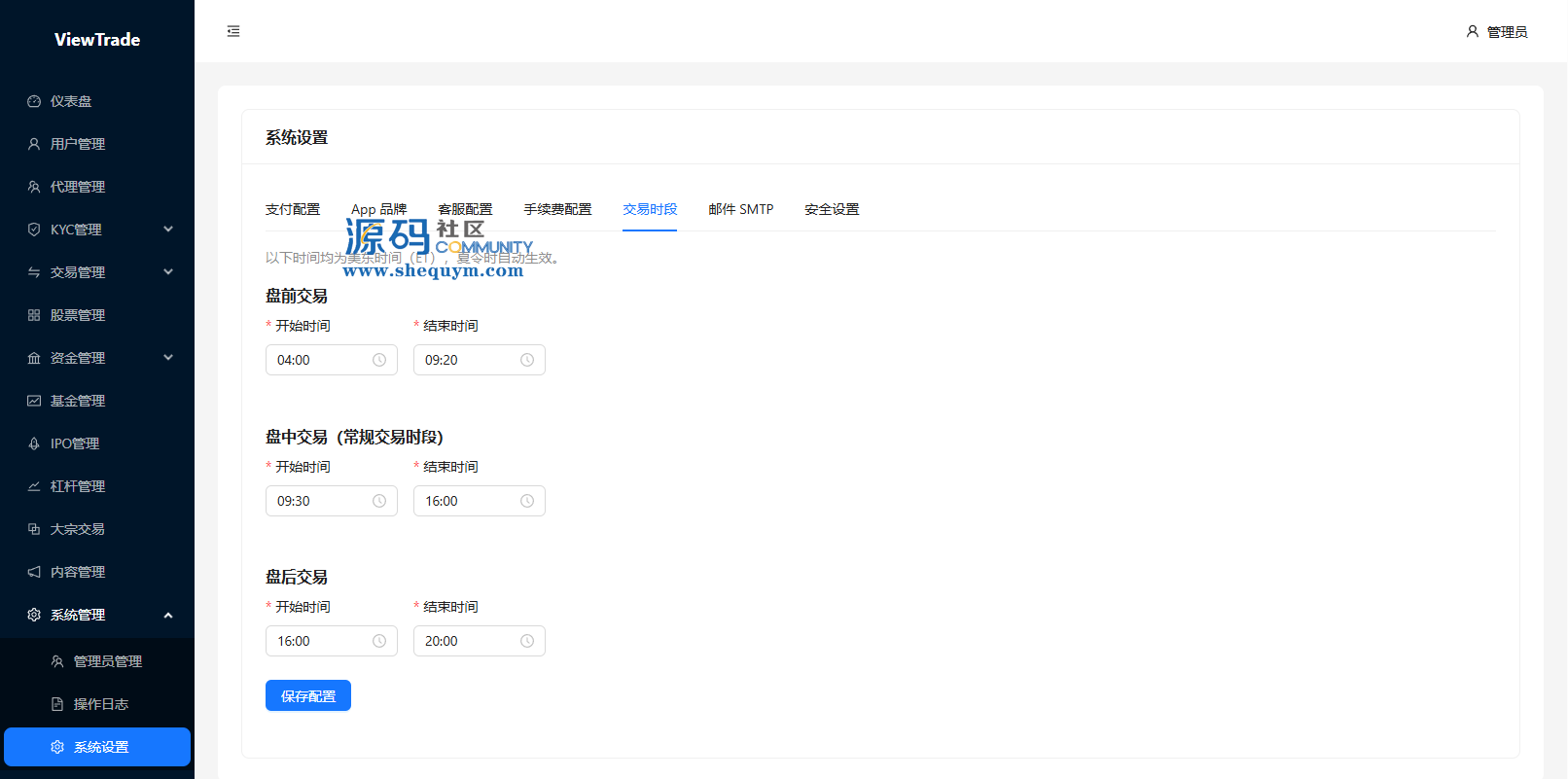Switch to the 安全设置 tab
The image size is (1568, 779).
[832, 209]
